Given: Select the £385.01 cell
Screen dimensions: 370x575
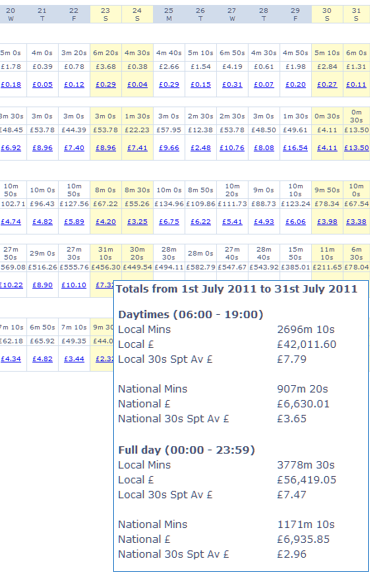Looking at the screenshot, I should 296,267.
